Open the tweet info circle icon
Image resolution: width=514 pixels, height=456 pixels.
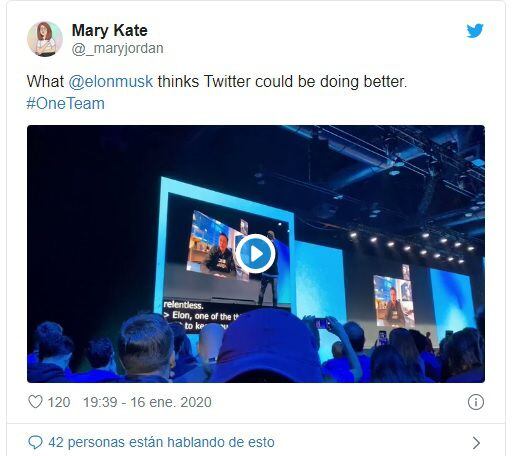[x=475, y=402]
